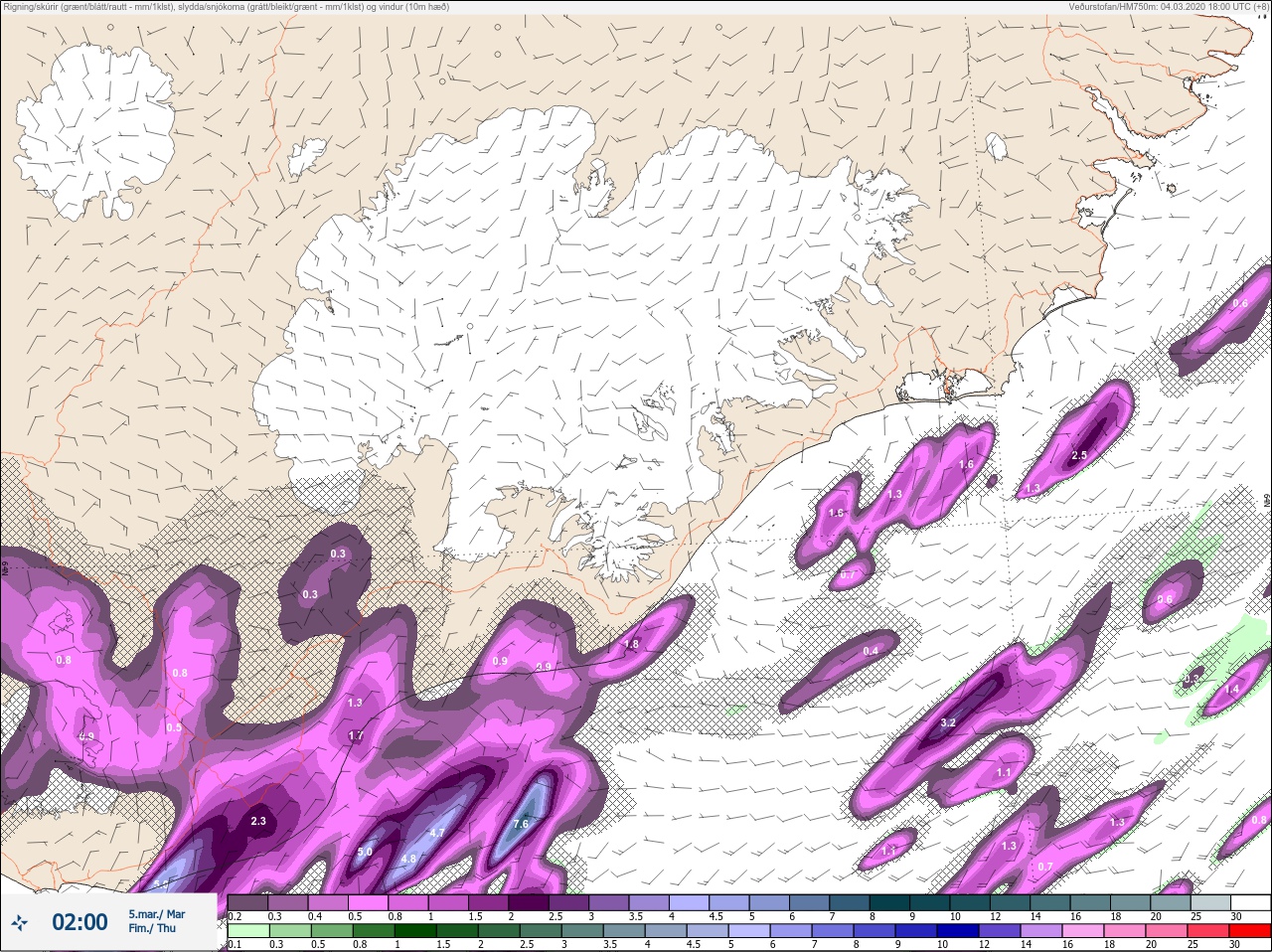The image size is (1272, 952).
Task: Click the 1.7 precipitation value on the map
Action: [x=356, y=735]
